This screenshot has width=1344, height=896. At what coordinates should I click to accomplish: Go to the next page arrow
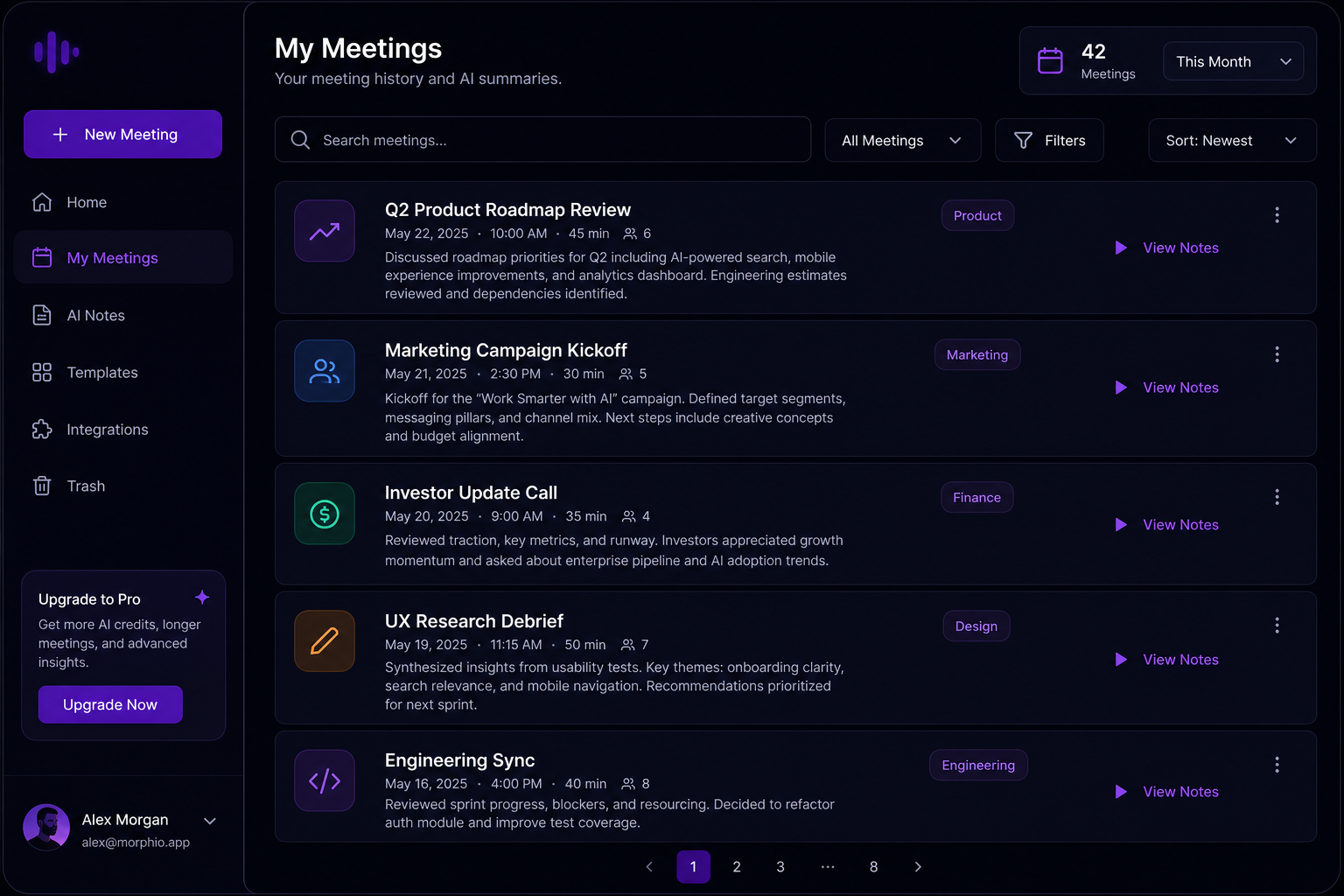(x=918, y=867)
